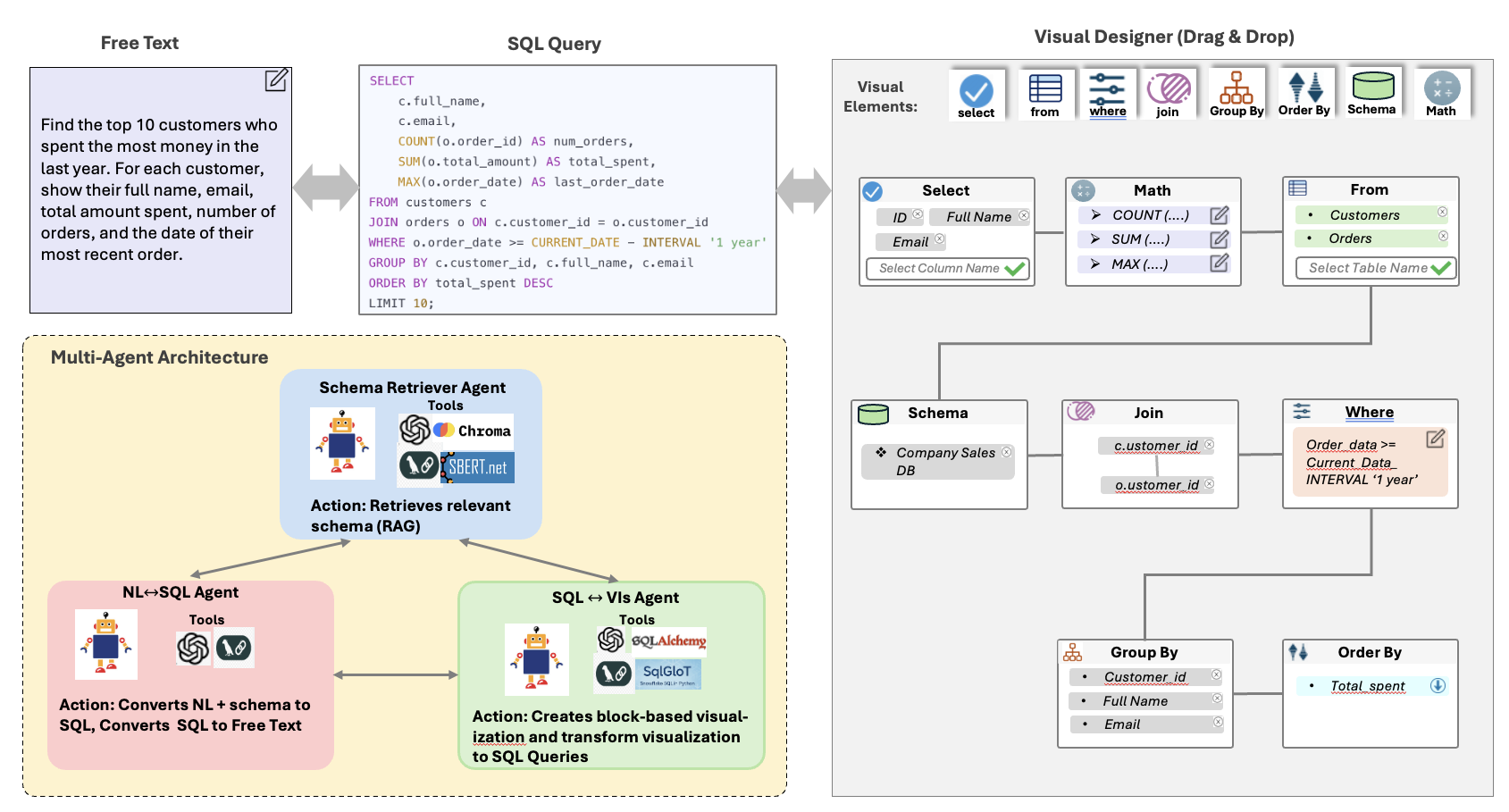The image size is (1509, 812).
Task: Remove the Full Name column chip
Action: pyautogui.click(x=1024, y=216)
